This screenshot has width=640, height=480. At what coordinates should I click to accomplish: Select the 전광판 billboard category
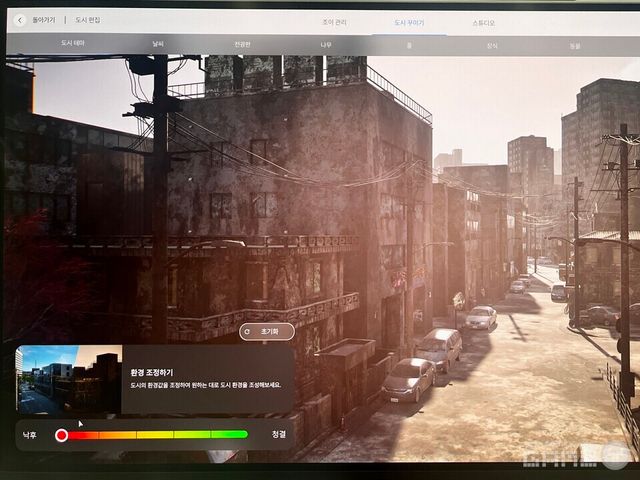(242, 44)
